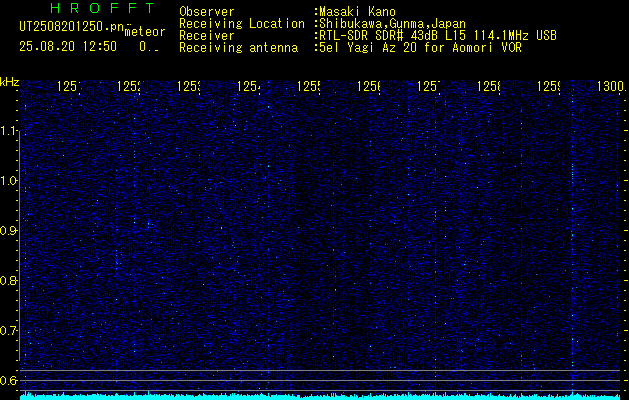629x400 pixels.
Task: Click the 1255 time marker
Action: [309, 86]
